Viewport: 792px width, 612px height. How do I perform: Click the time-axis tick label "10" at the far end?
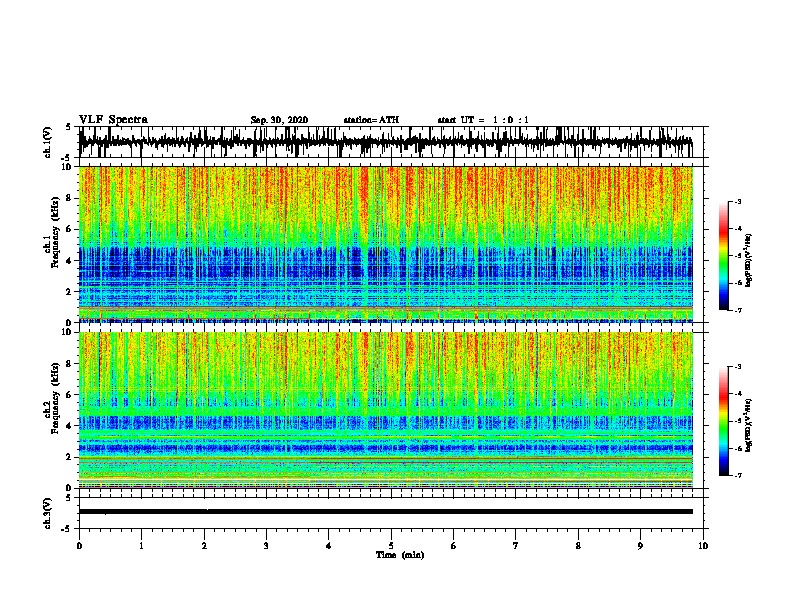pyautogui.click(x=703, y=546)
